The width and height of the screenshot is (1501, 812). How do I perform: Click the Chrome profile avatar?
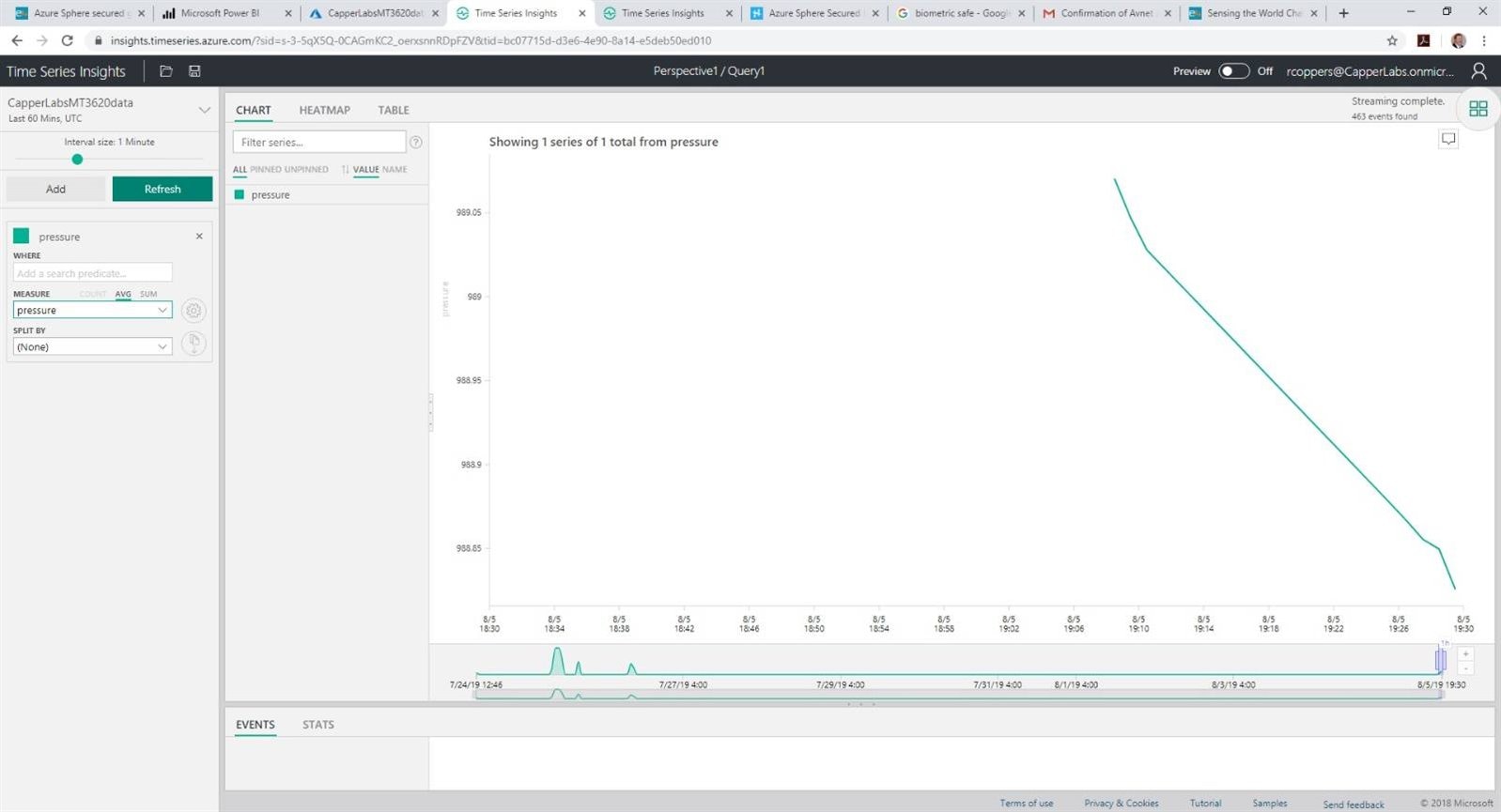click(1458, 40)
